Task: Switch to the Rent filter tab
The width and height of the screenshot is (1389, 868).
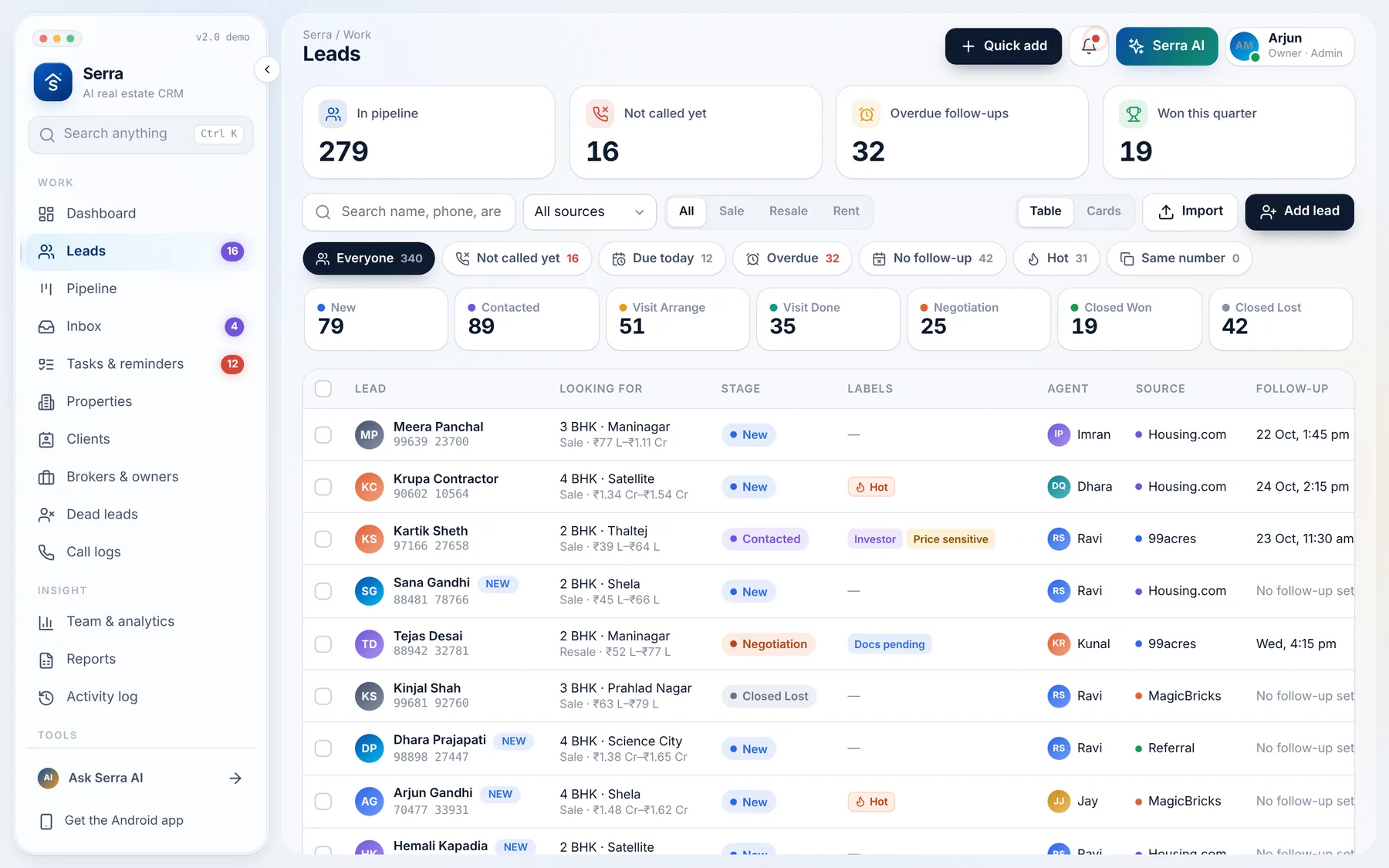Action: click(x=846, y=211)
